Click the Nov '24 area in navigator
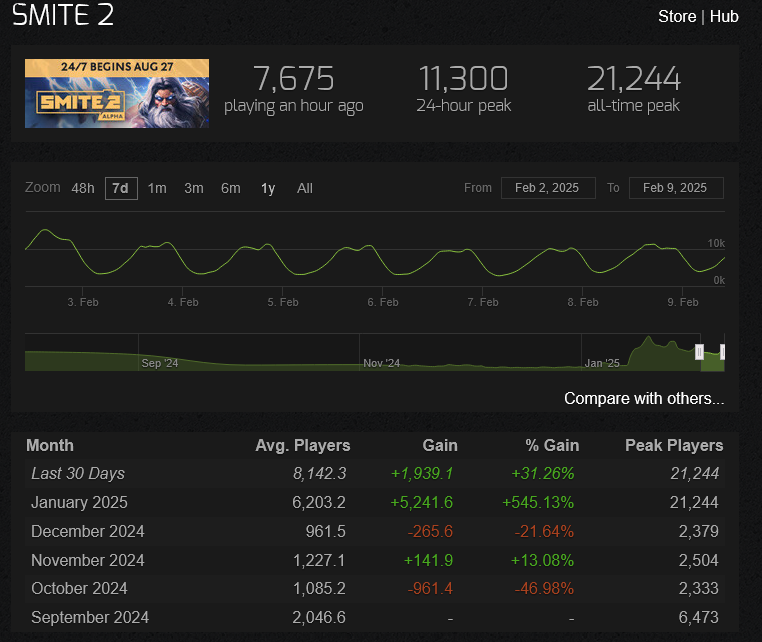Viewport: 762px width, 642px height. coord(381,363)
